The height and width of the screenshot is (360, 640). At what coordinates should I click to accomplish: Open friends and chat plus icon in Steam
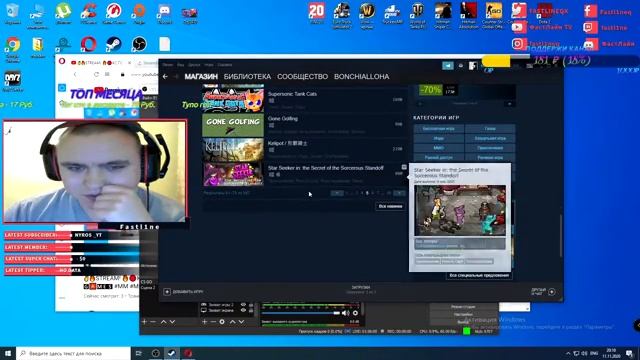pyautogui.click(x=552, y=292)
